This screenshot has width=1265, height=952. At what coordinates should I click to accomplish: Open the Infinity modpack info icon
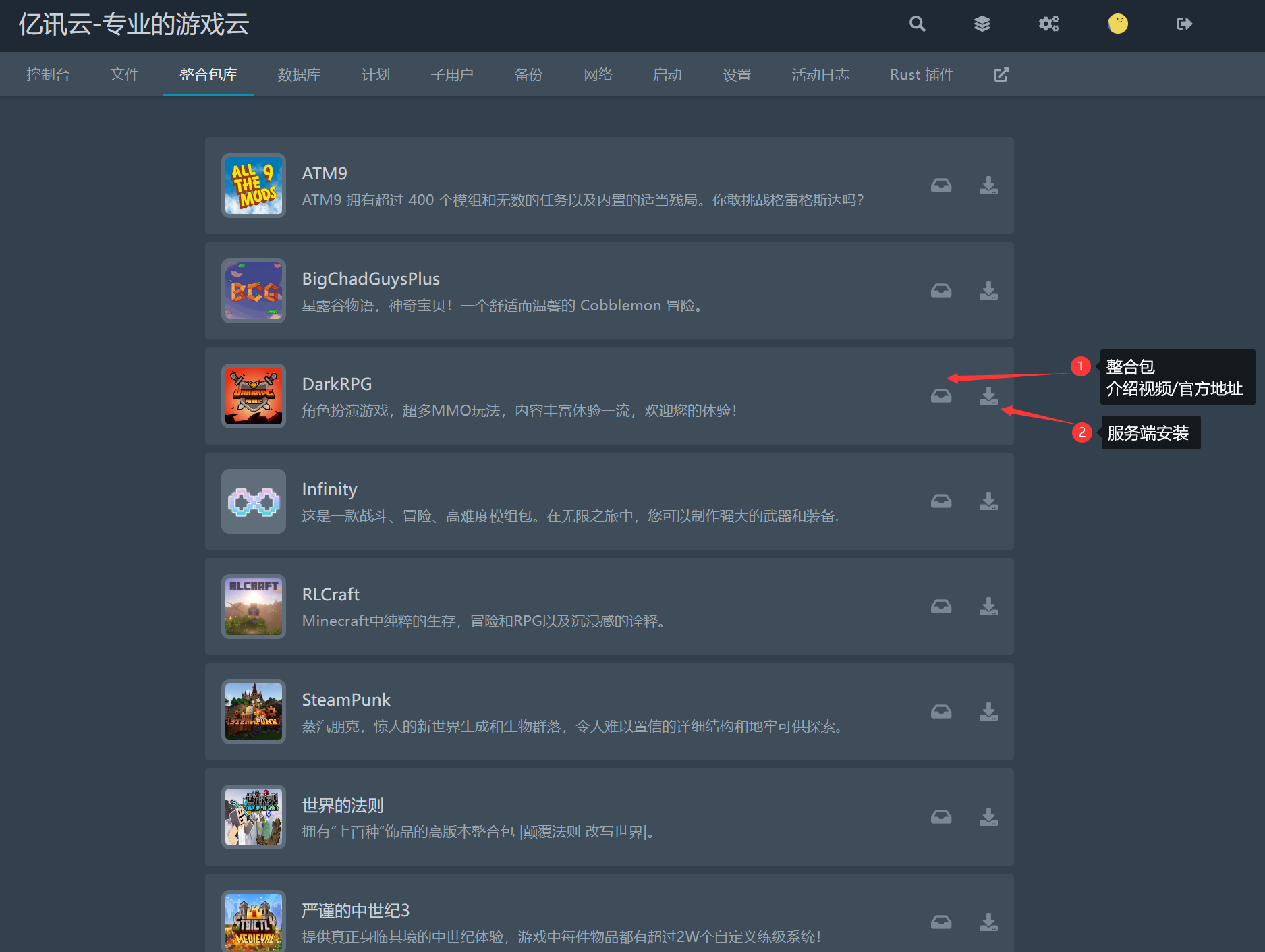click(x=941, y=501)
